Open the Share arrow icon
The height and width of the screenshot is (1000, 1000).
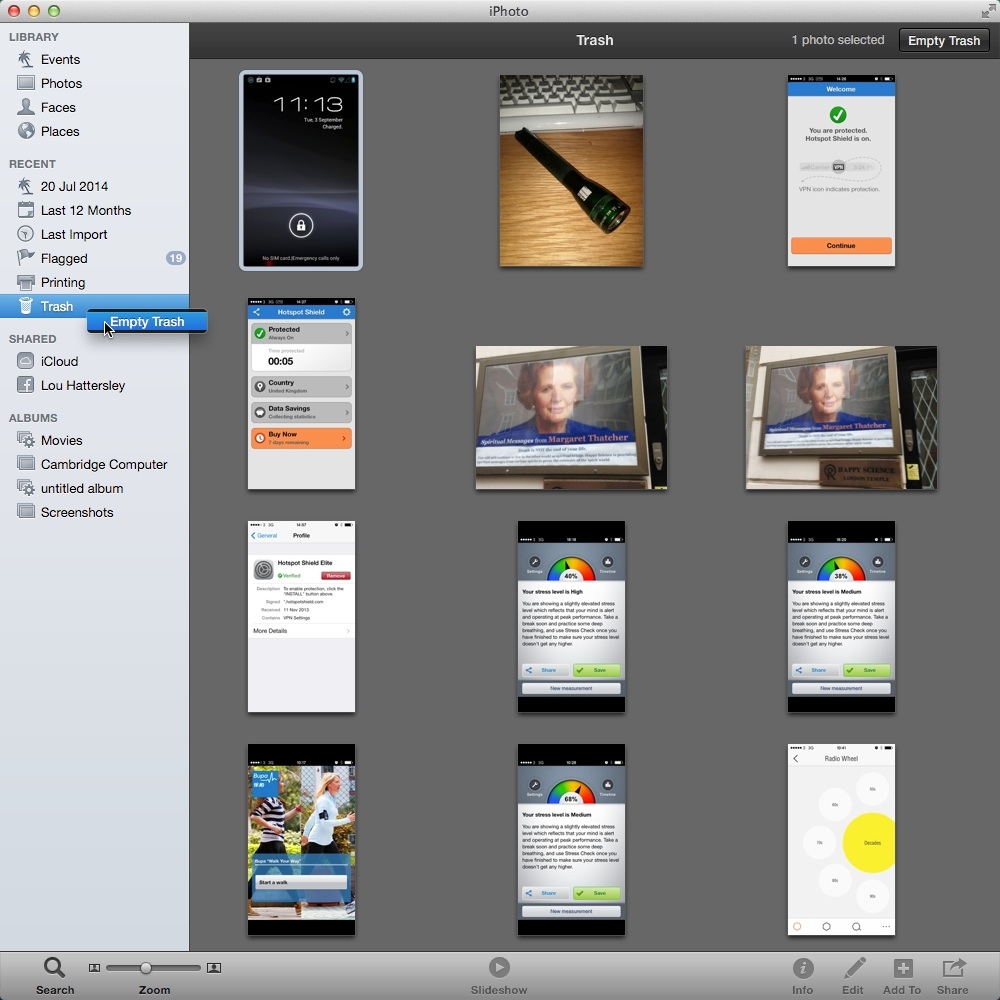[x=953, y=968]
